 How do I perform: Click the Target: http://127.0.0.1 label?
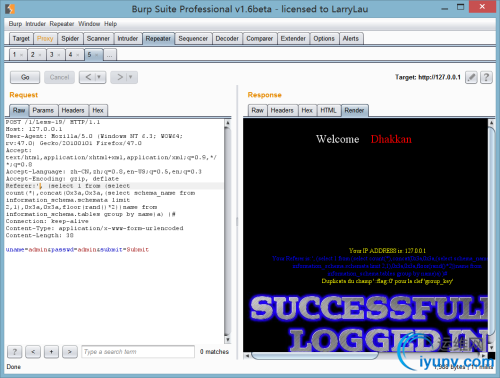click(x=428, y=77)
